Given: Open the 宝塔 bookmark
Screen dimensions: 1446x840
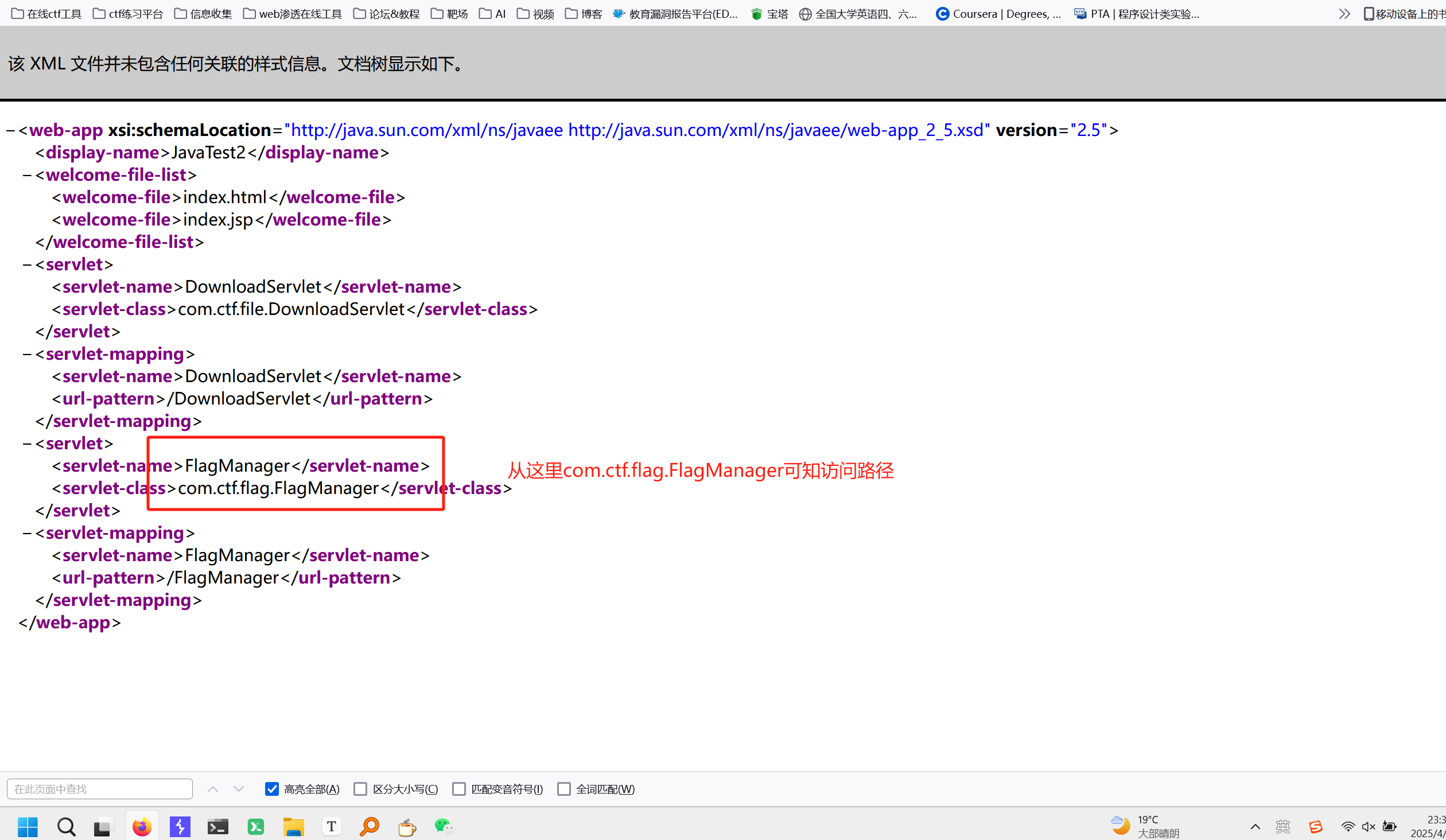Looking at the screenshot, I should [x=769, y=14].
